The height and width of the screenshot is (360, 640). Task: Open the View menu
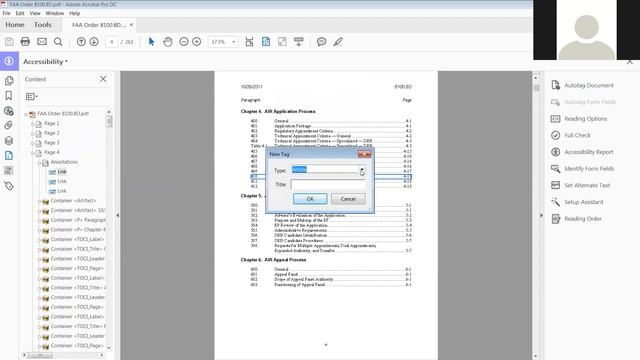click(35, 13)
